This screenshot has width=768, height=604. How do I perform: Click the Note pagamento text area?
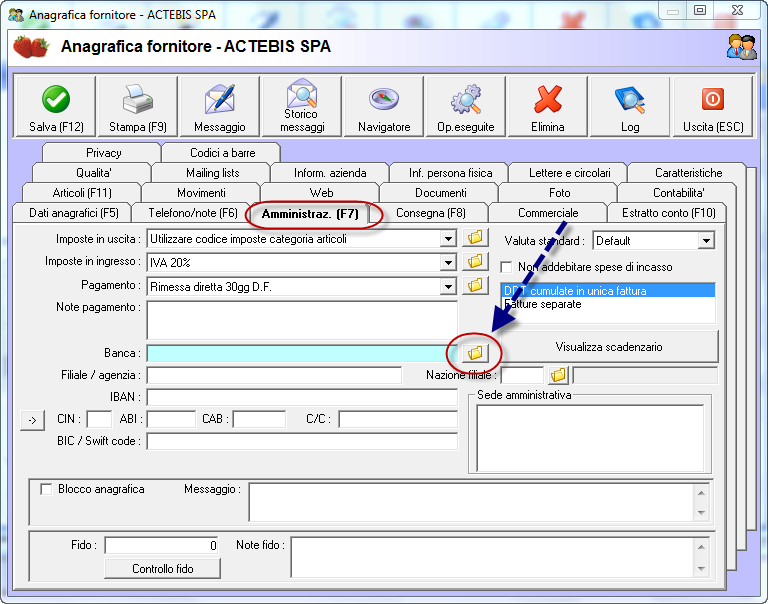(302, 320)
